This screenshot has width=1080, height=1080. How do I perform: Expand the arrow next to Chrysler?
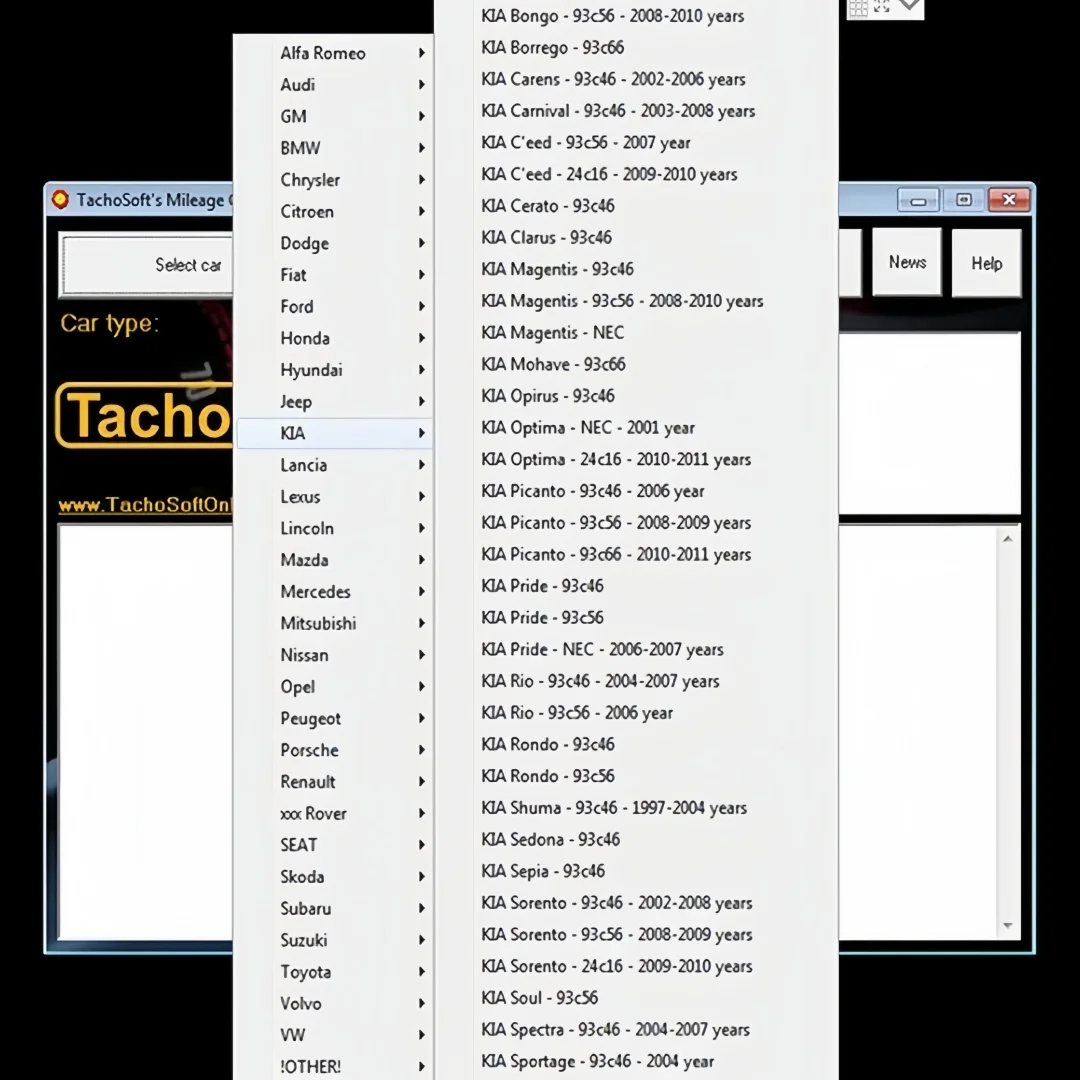point(422,180)
